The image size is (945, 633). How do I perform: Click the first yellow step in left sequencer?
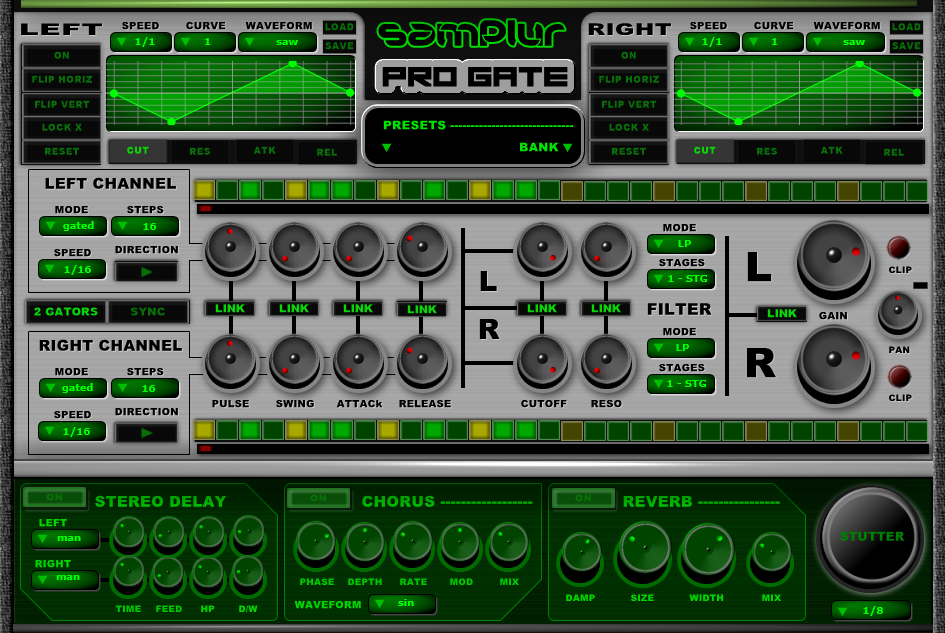205,191
